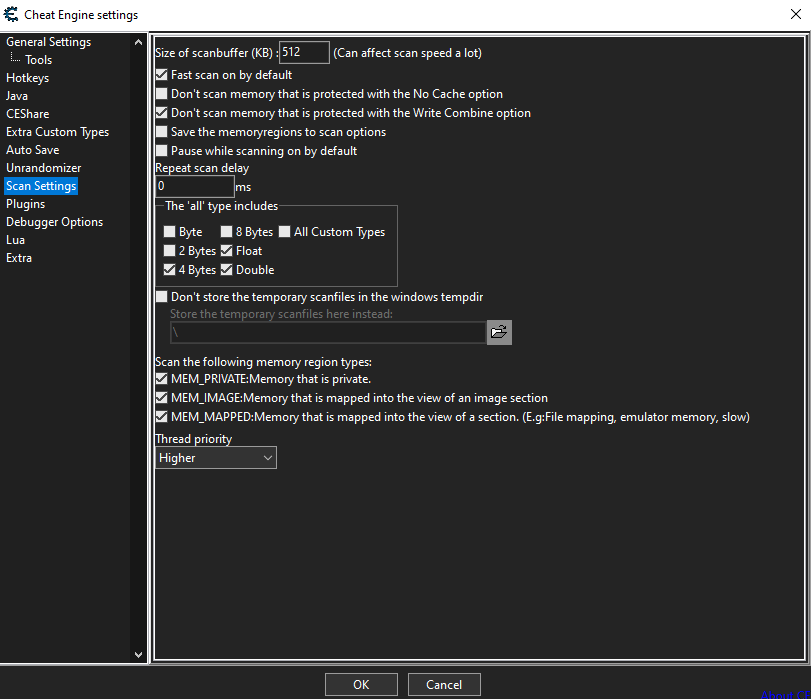Screen dimensions: 811x699
Task: Open Extra Custom Types settings page
Action: 57,132
